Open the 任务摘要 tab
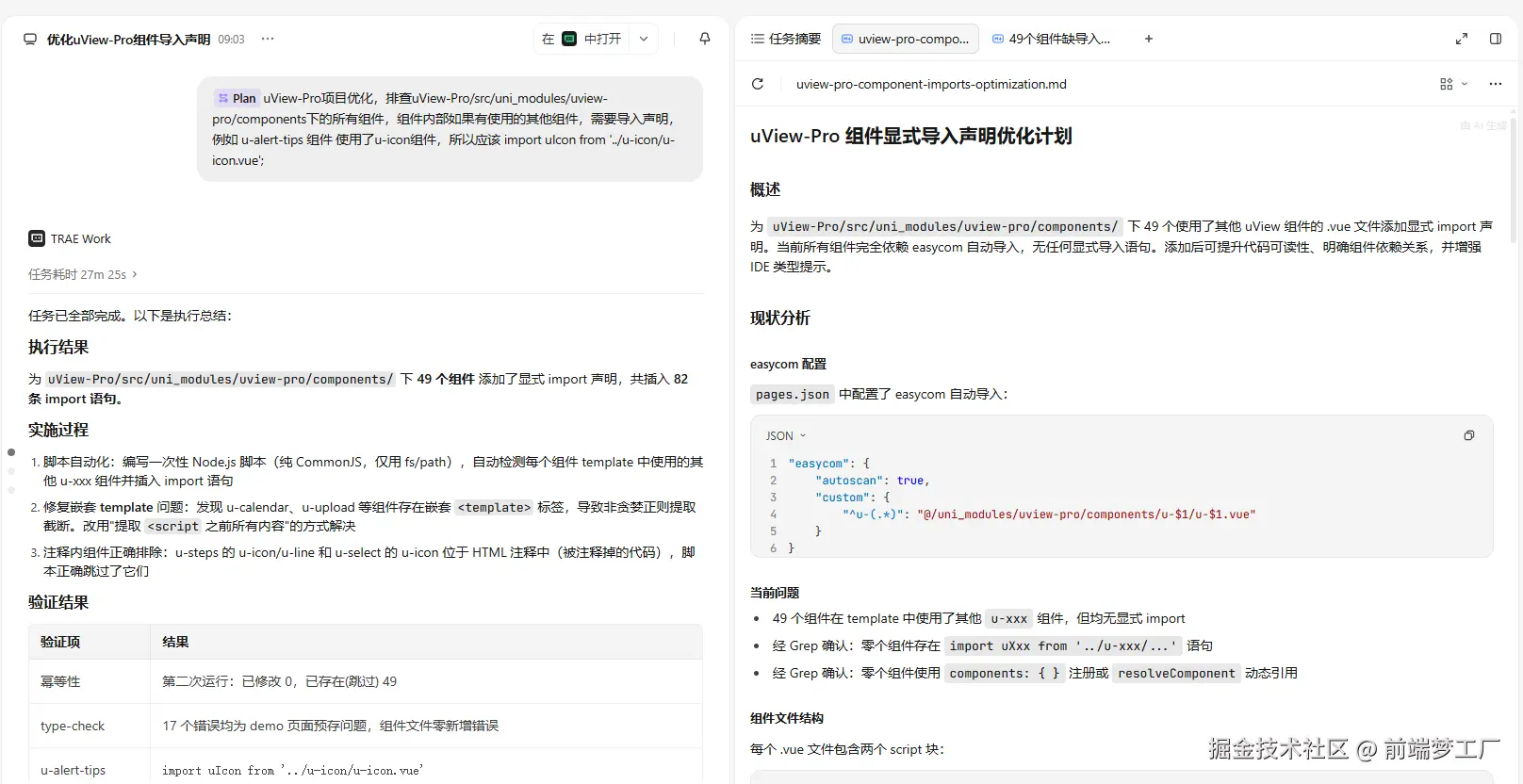 click(x=786, y=39)
